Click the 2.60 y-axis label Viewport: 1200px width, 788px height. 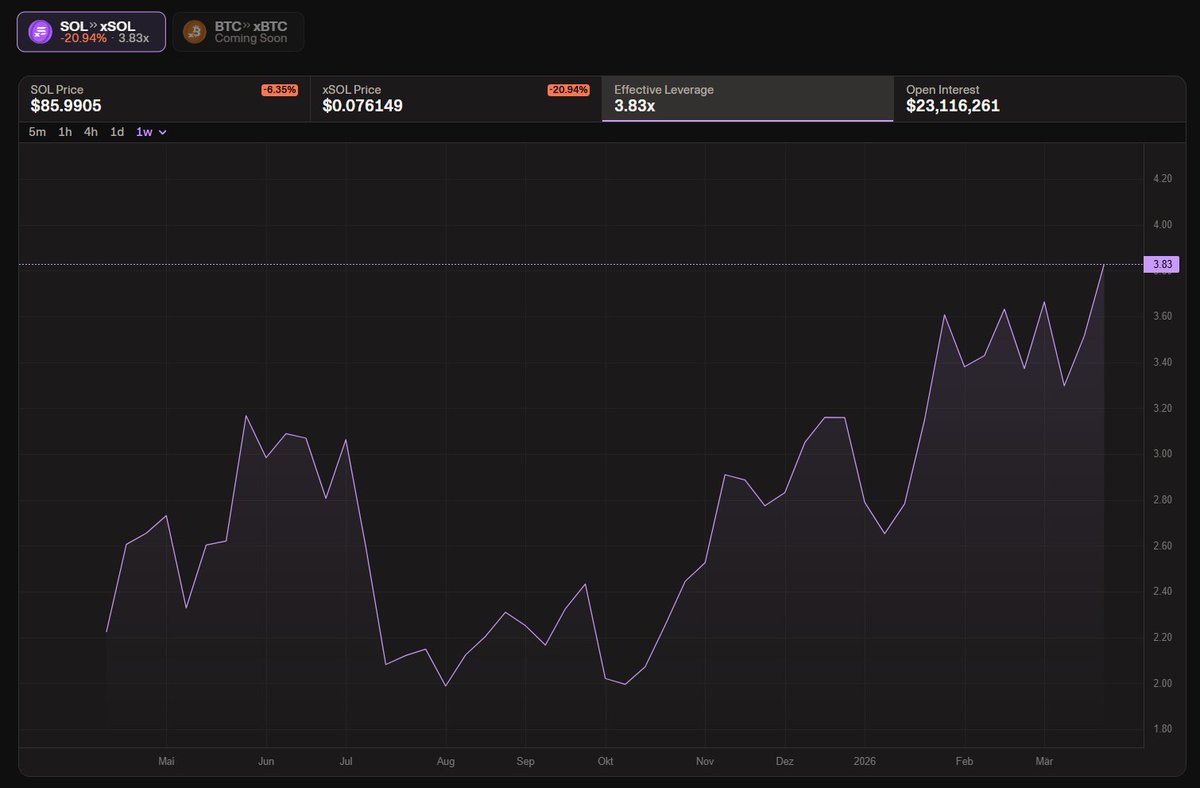1162,545
